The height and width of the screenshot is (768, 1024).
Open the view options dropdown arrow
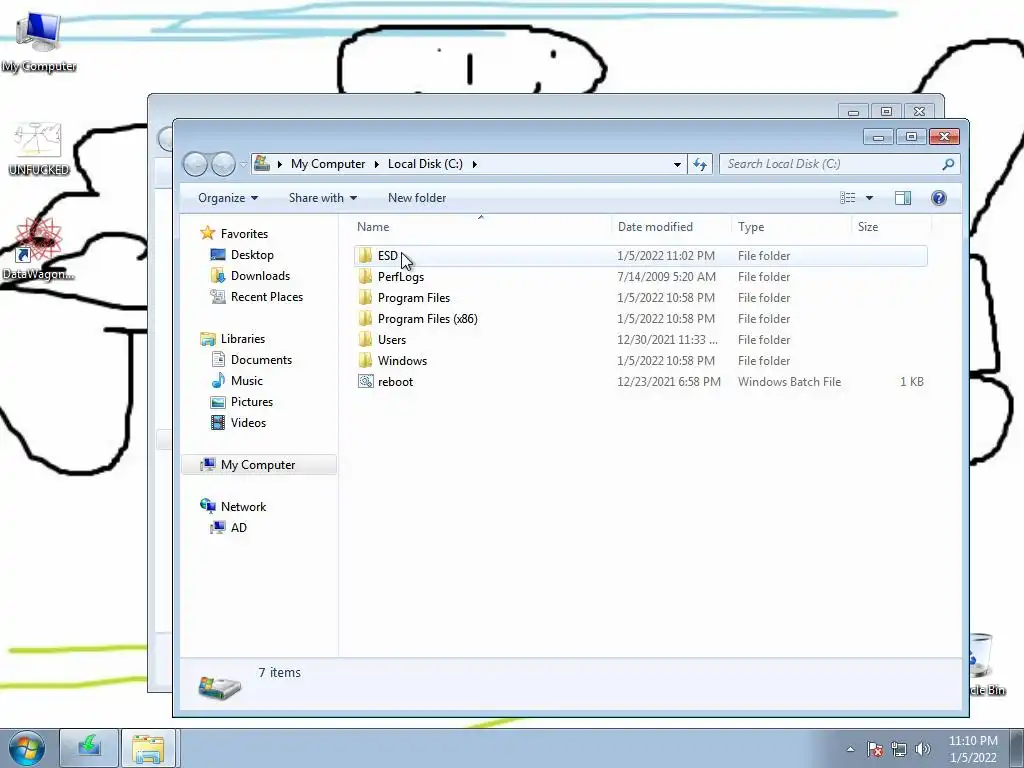coord(869,198)
